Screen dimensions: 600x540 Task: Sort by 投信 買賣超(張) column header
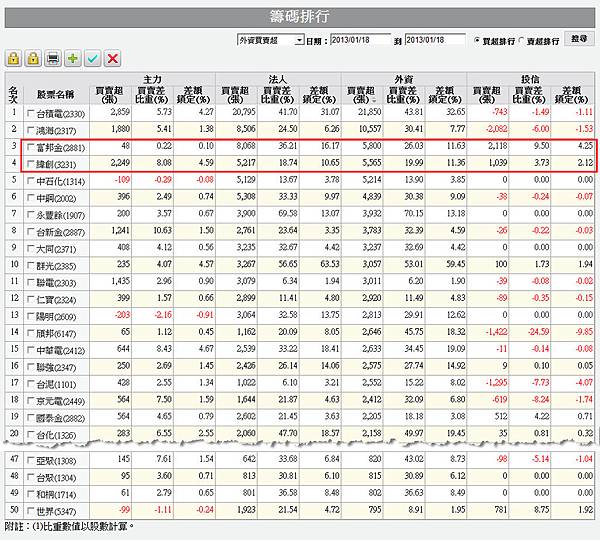(487, 95)
